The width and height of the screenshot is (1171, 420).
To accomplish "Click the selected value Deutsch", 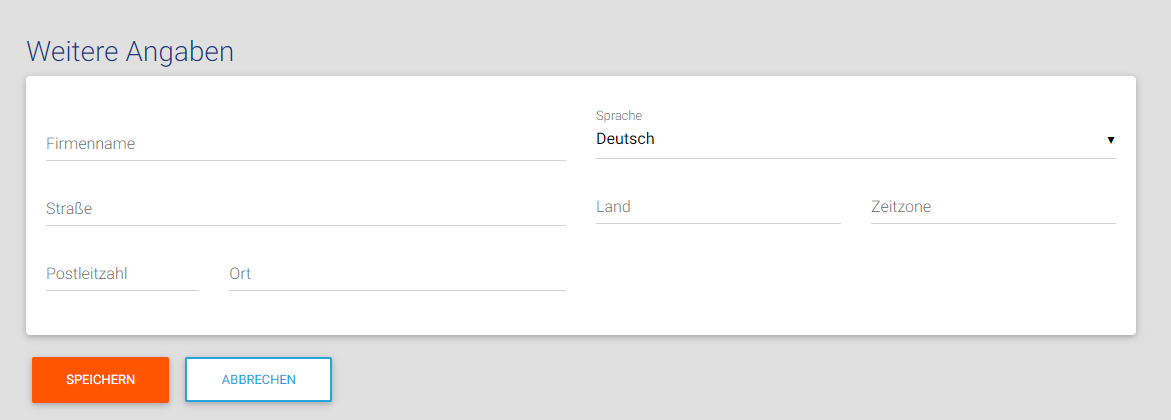I will tap(625, 139).
